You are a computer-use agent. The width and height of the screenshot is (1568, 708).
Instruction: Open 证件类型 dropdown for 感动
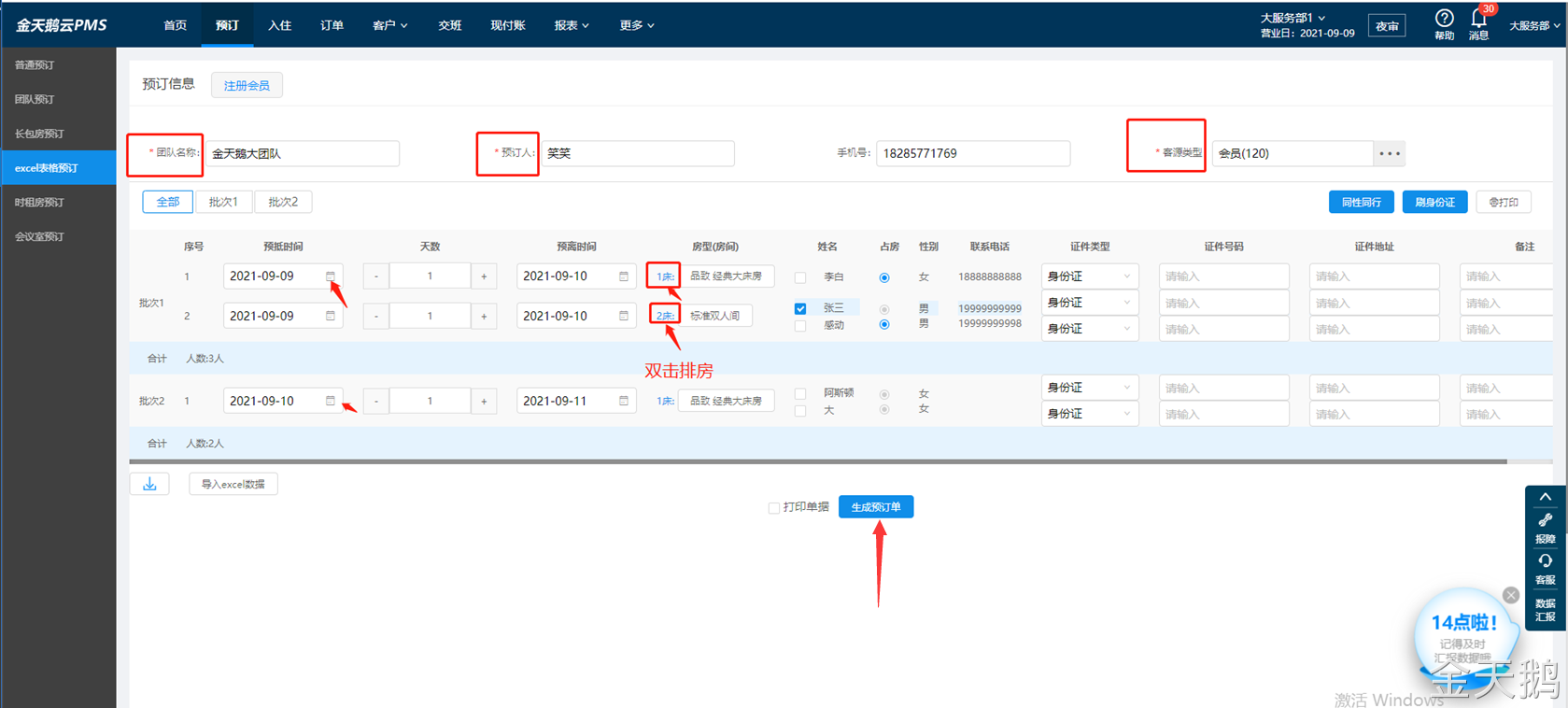pos(1089,329)
